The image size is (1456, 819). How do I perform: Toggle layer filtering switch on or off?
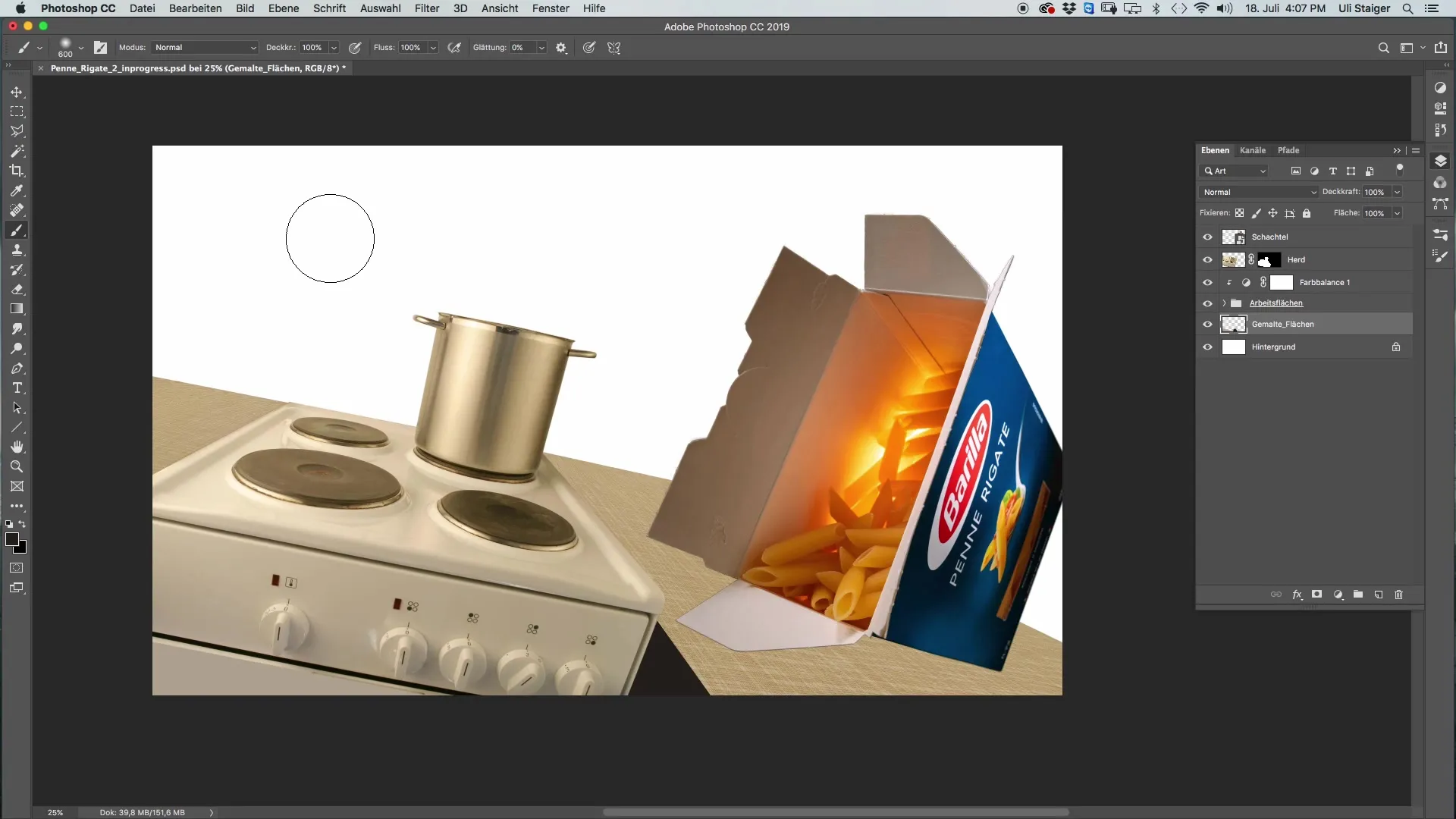click(x=1400, y=169)
